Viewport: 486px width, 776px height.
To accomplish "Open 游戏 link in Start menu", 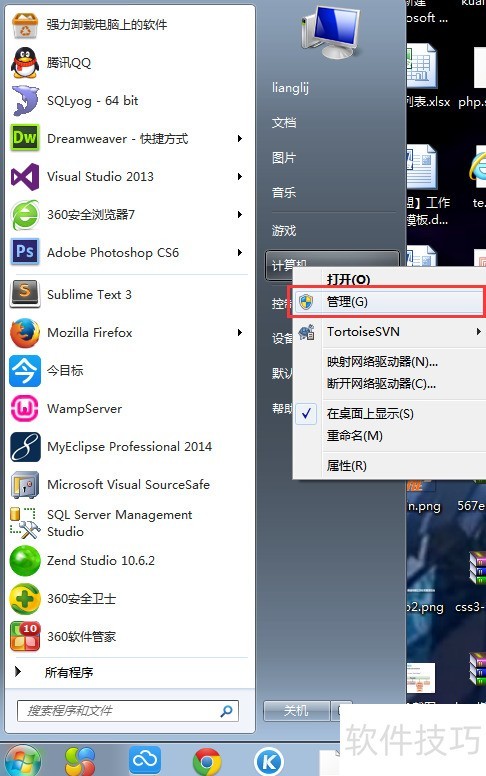I will (284, 231).
